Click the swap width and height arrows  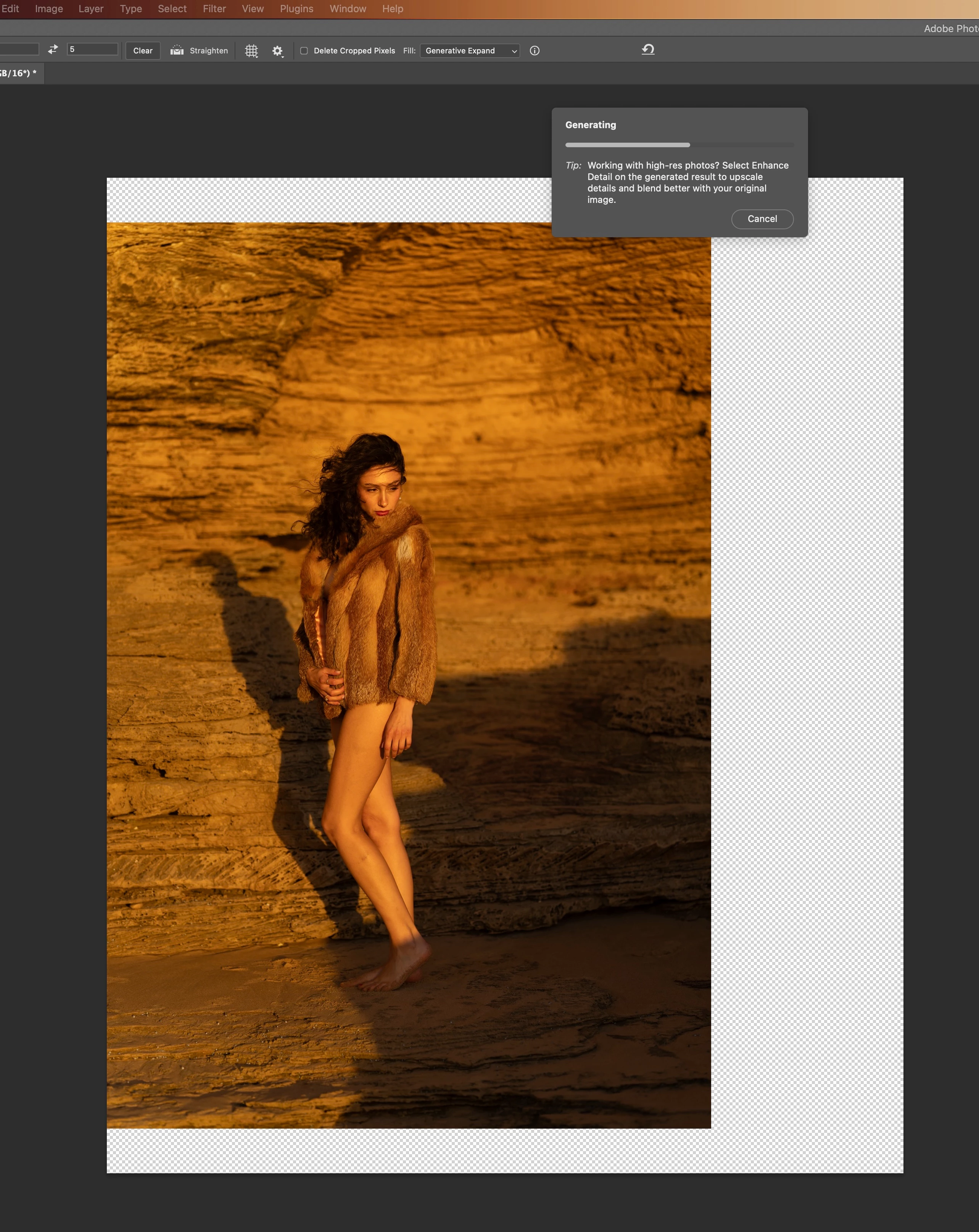tap(53, 50)
